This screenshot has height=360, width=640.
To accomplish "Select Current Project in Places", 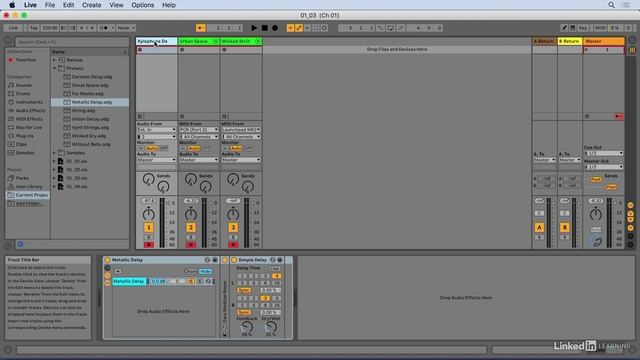I will pyautogui.click(x=28, y=195).
